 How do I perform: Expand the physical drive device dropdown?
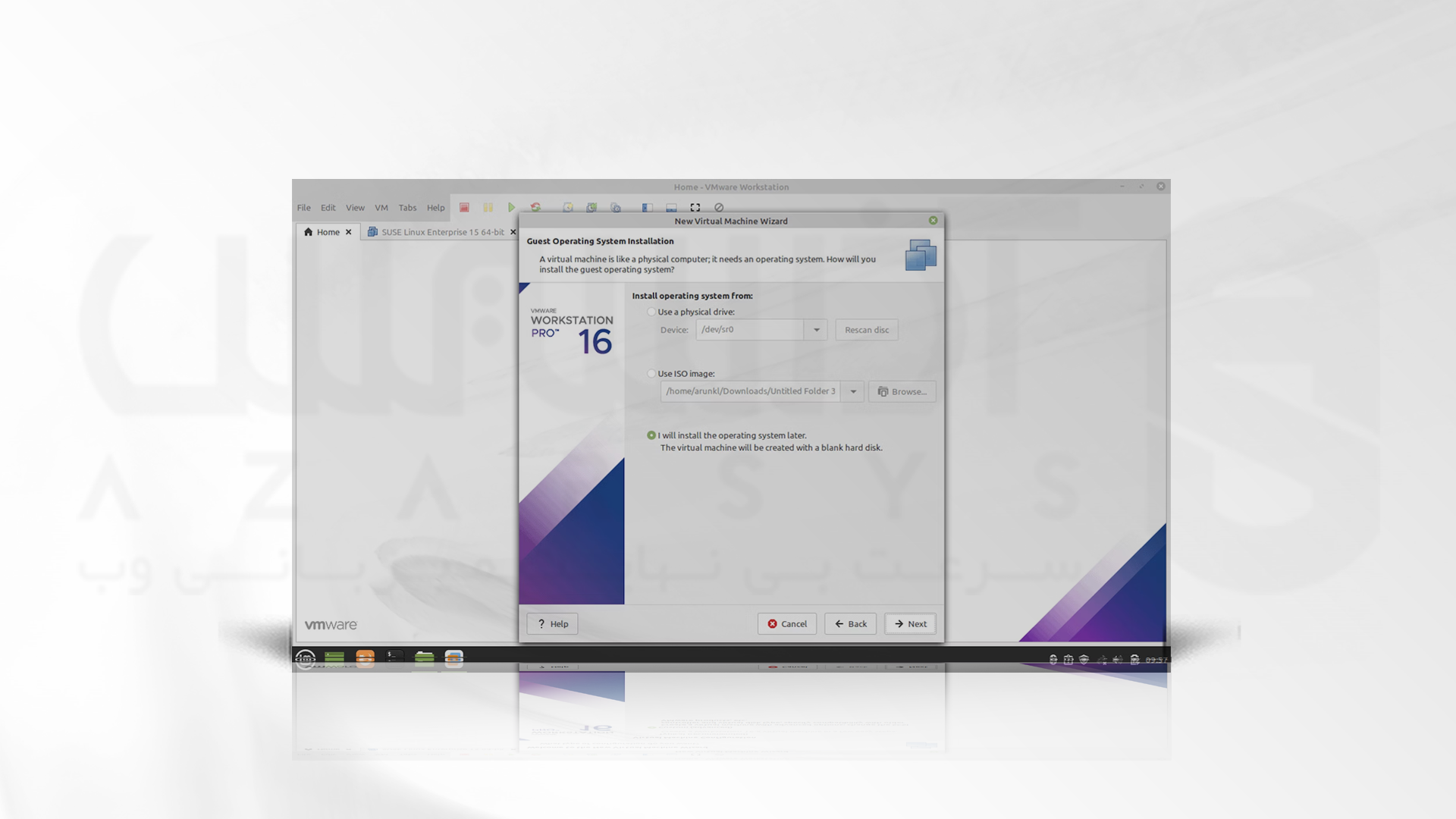pyautogui.click(x=816, y=329)
